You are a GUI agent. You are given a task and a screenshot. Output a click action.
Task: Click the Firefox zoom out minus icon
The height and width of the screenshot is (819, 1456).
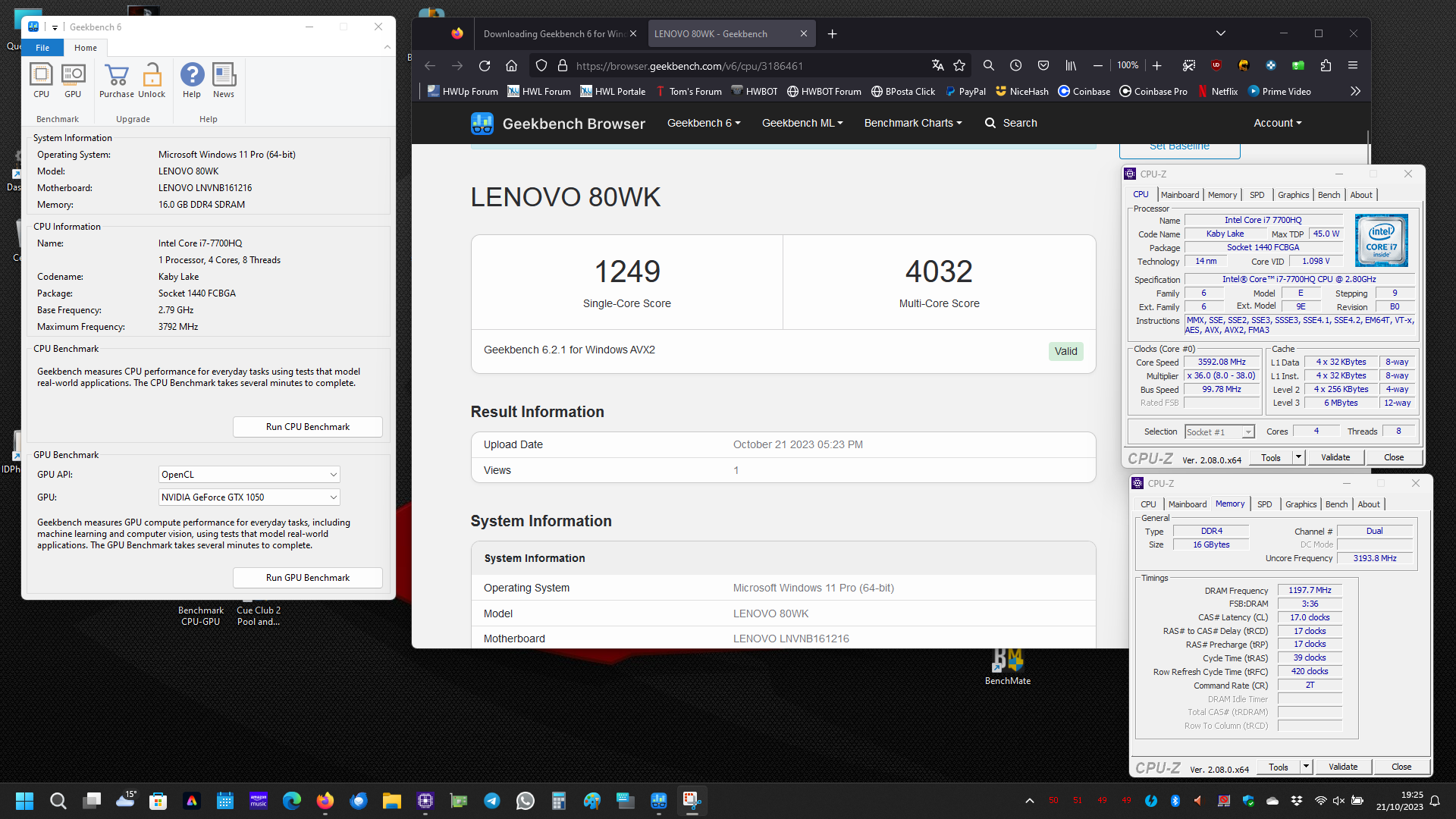(1098, 65)
